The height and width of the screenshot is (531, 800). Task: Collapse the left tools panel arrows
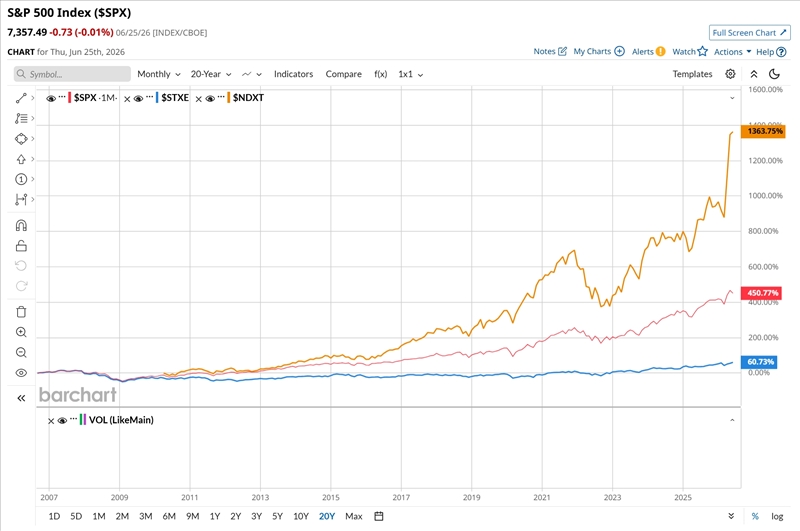21,398
